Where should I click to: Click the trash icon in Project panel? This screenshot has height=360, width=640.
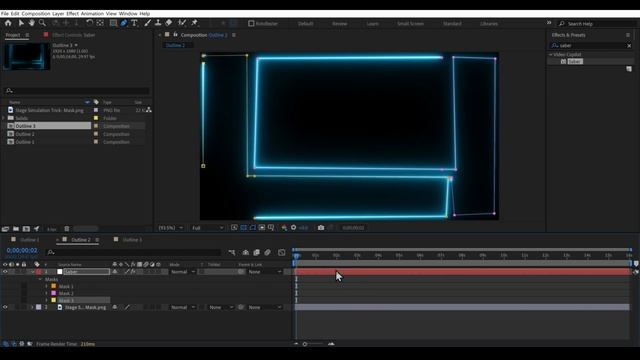click(x=67, y=229)
